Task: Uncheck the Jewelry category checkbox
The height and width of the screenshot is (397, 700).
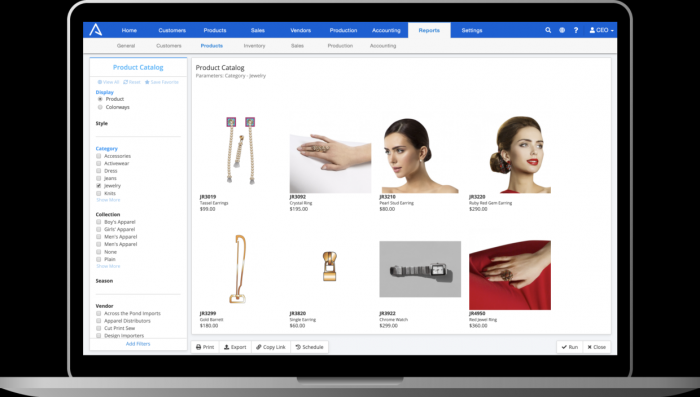Action: [x=99, y=186]
